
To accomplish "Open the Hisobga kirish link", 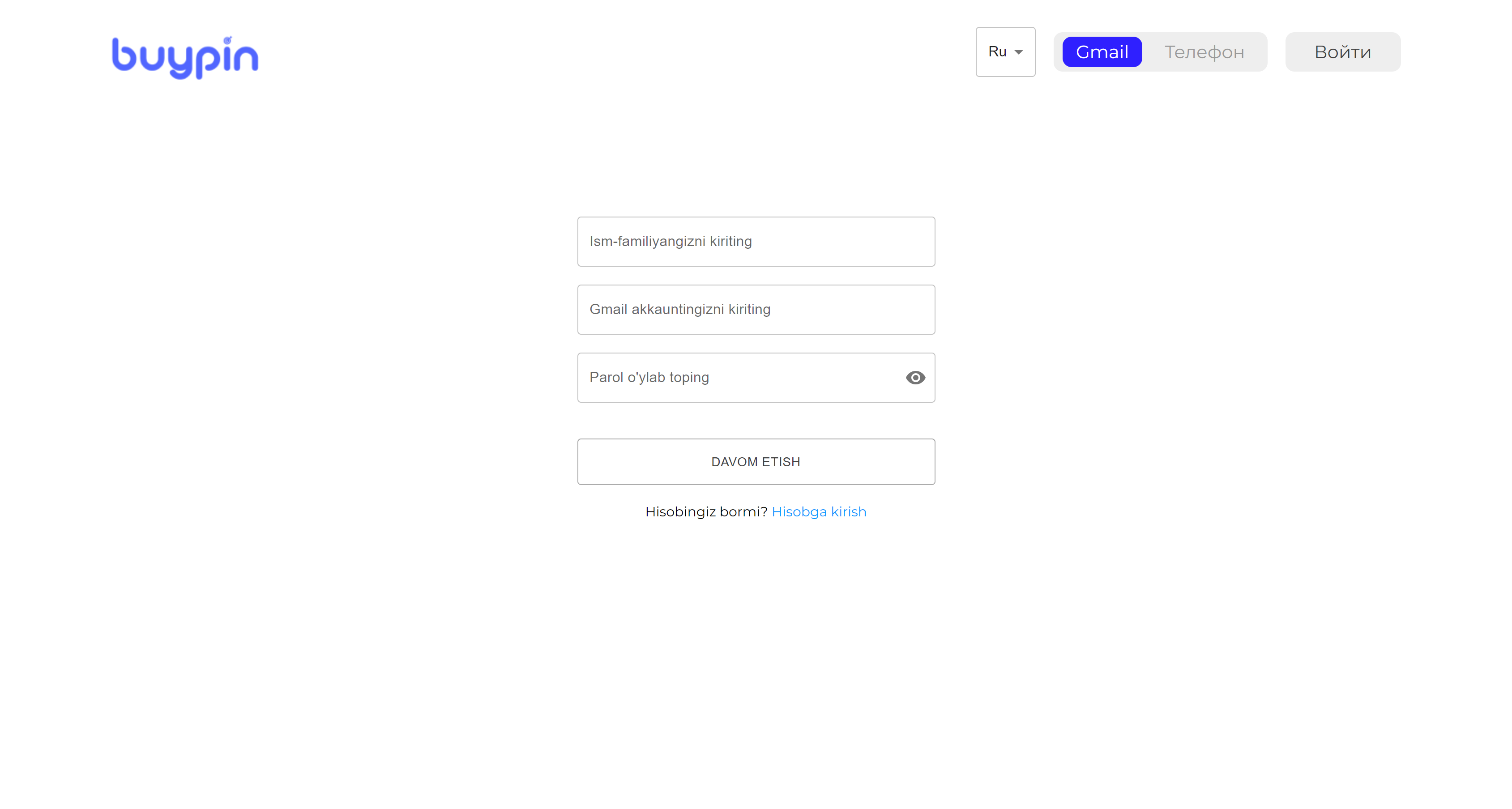I will click(x=819, y=511).
